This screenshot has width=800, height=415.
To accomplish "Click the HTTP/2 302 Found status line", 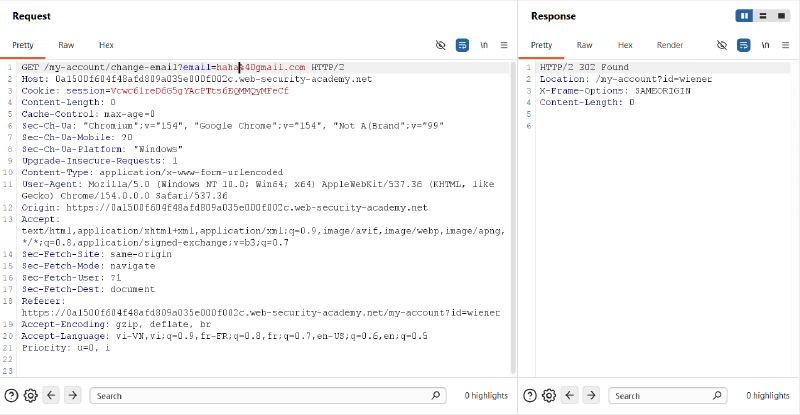I will (584, 67).
